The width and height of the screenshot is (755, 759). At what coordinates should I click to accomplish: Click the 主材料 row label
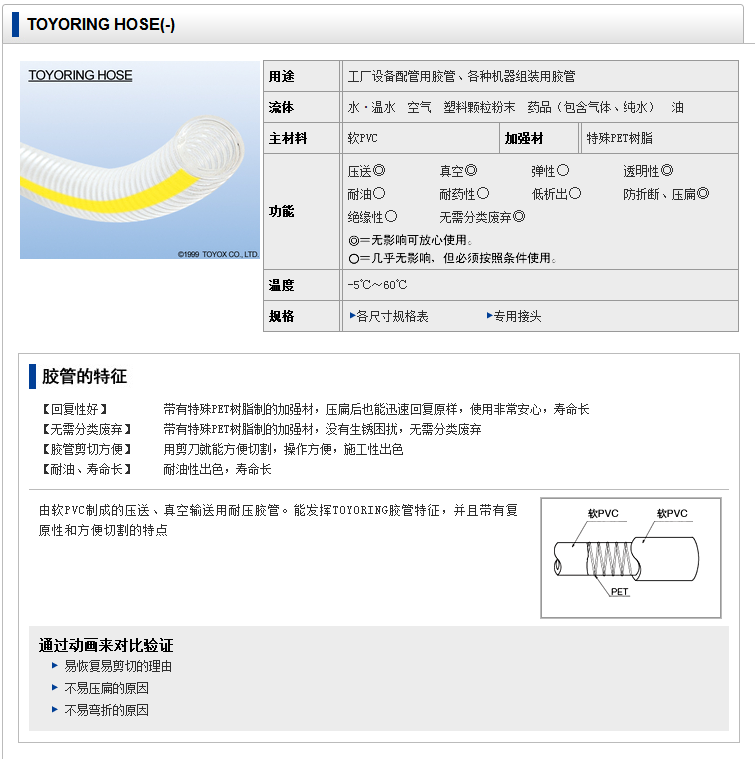(x=288, y=138)
